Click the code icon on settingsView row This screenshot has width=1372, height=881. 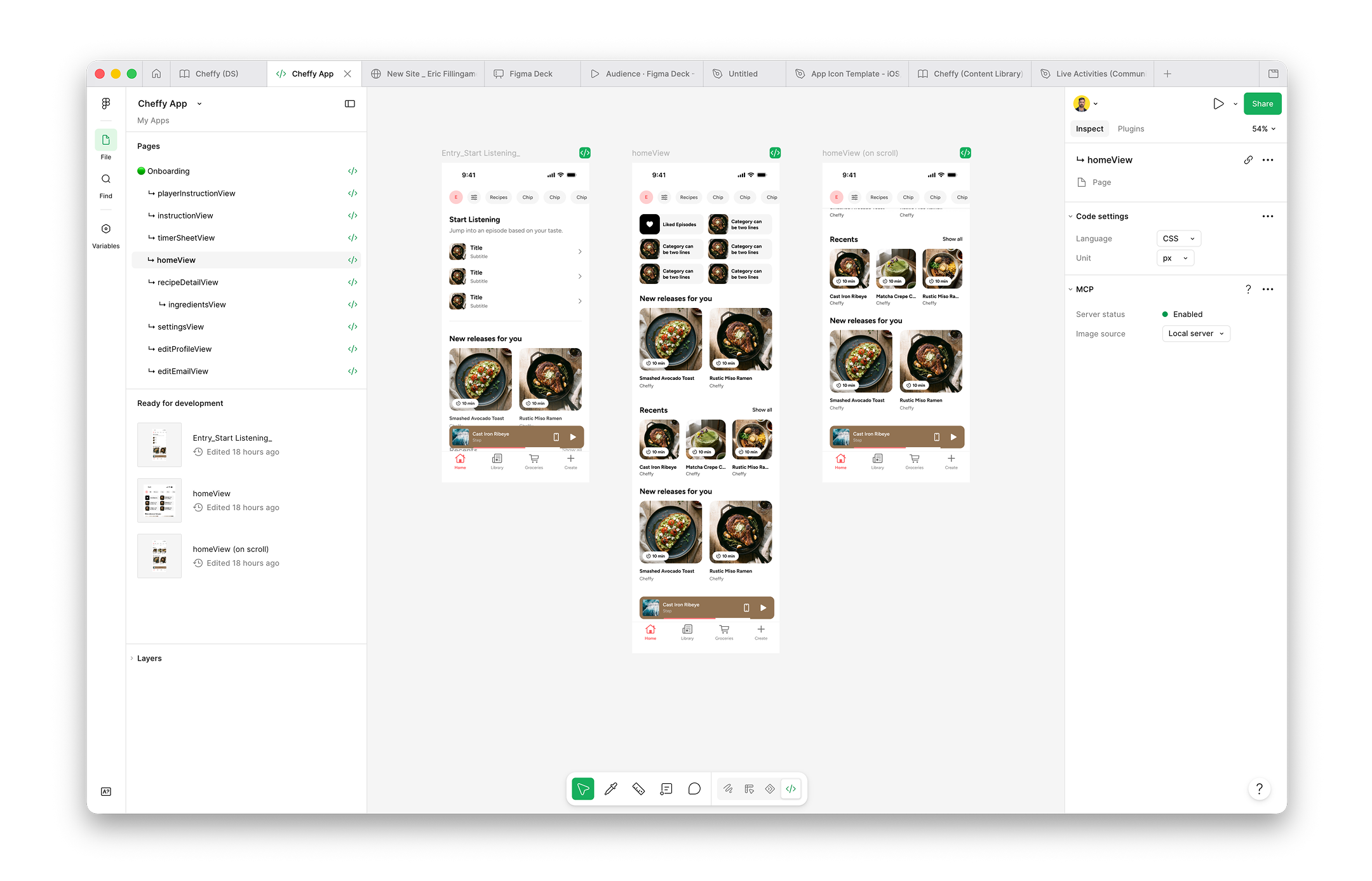coord(353,326)
